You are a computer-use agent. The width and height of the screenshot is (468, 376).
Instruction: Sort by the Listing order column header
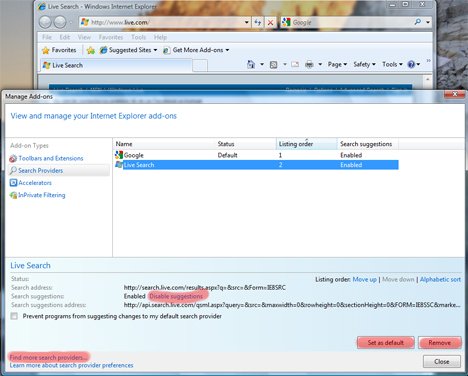(x=307, y=144)
